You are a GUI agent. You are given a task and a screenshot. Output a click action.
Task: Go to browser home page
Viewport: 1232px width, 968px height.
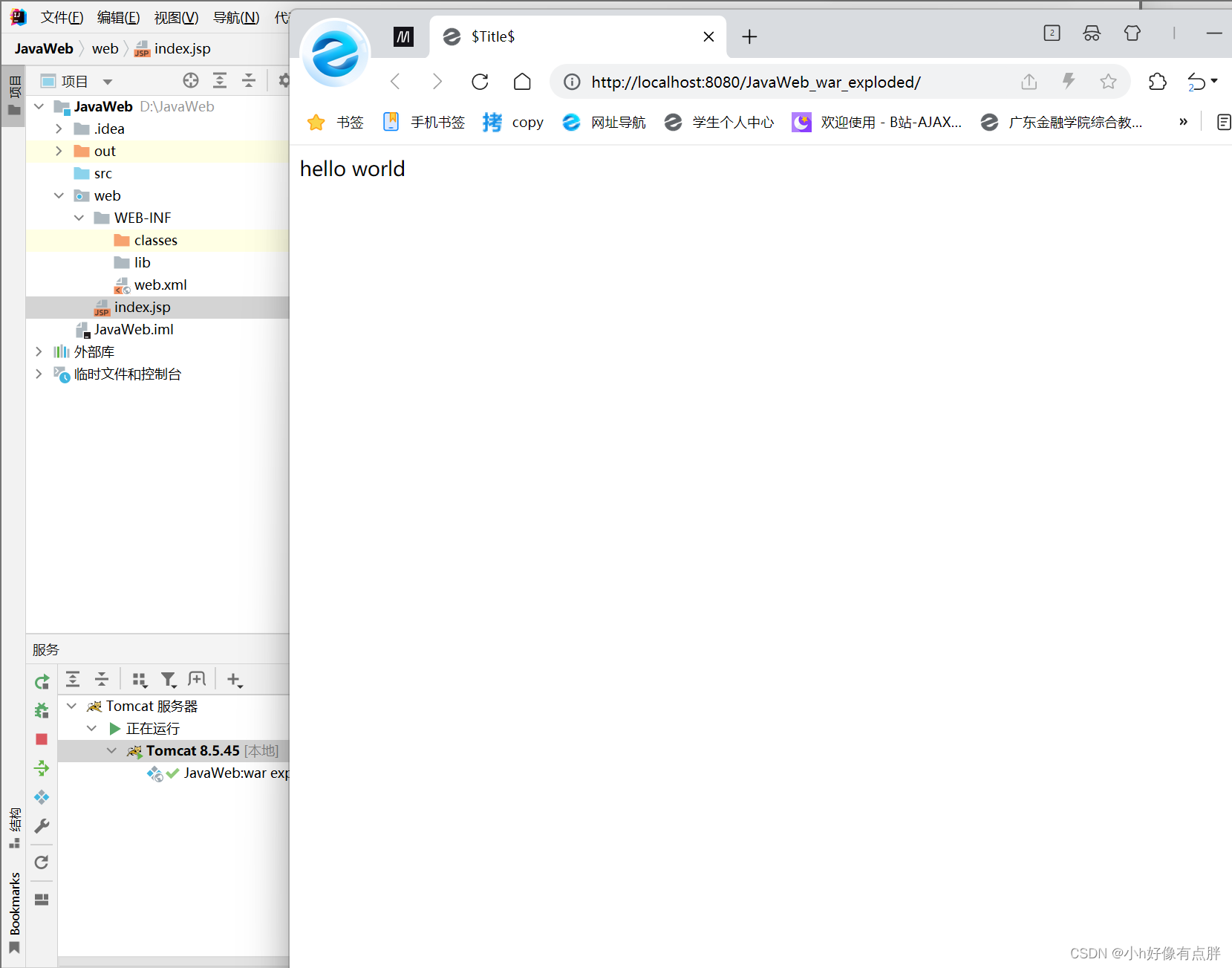tap(522, 82)
